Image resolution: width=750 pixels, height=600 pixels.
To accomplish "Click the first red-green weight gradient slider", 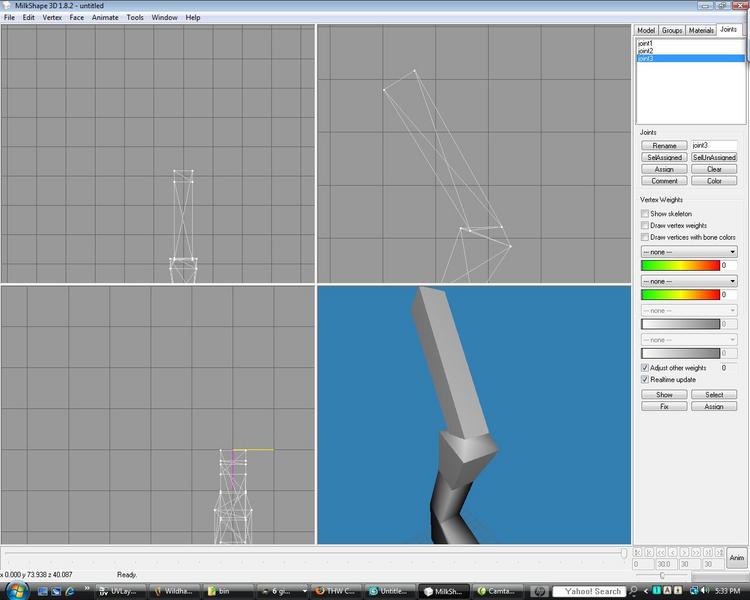I will pos(680,266).
